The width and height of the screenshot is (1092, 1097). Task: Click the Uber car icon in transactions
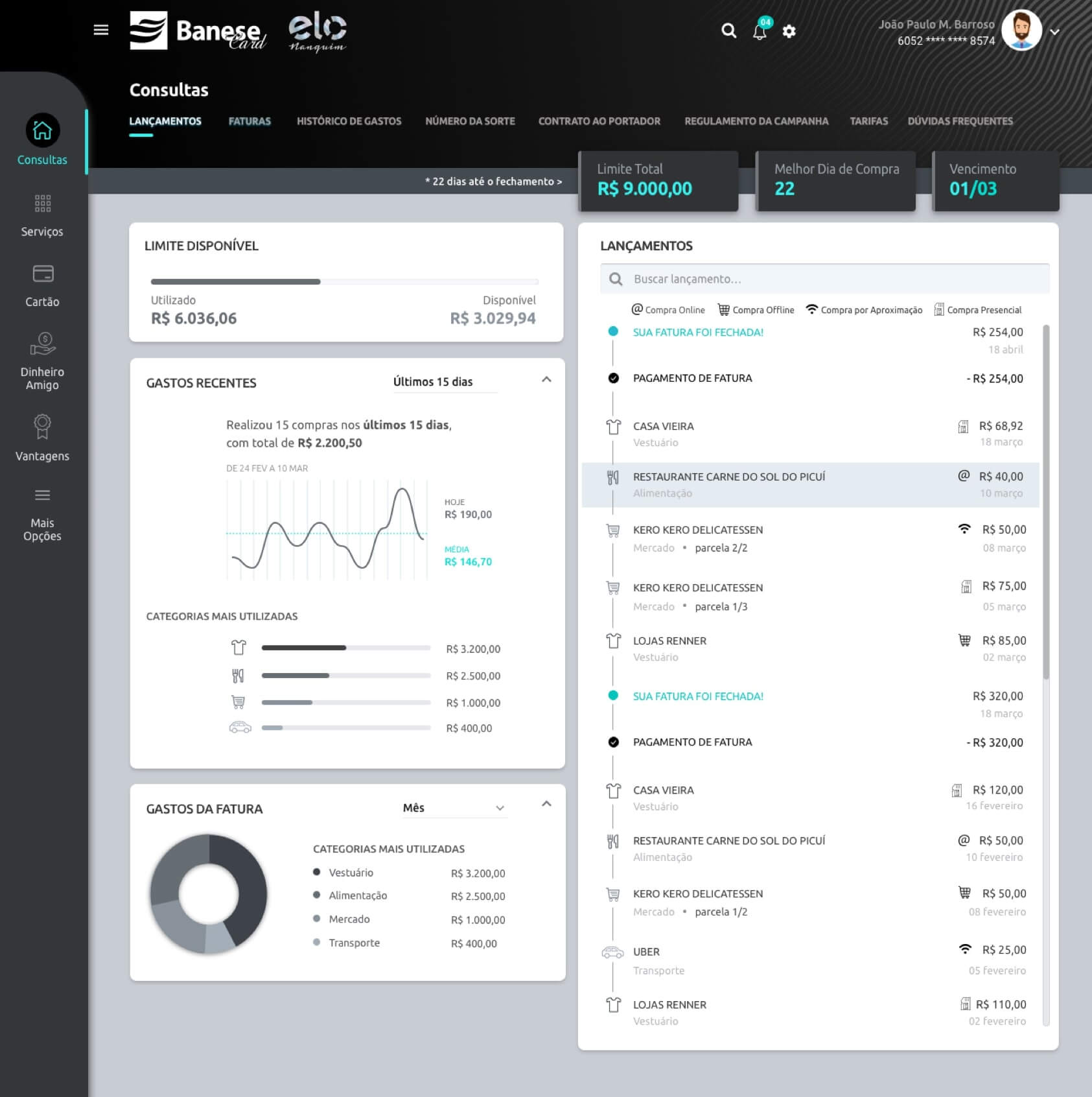612,952
